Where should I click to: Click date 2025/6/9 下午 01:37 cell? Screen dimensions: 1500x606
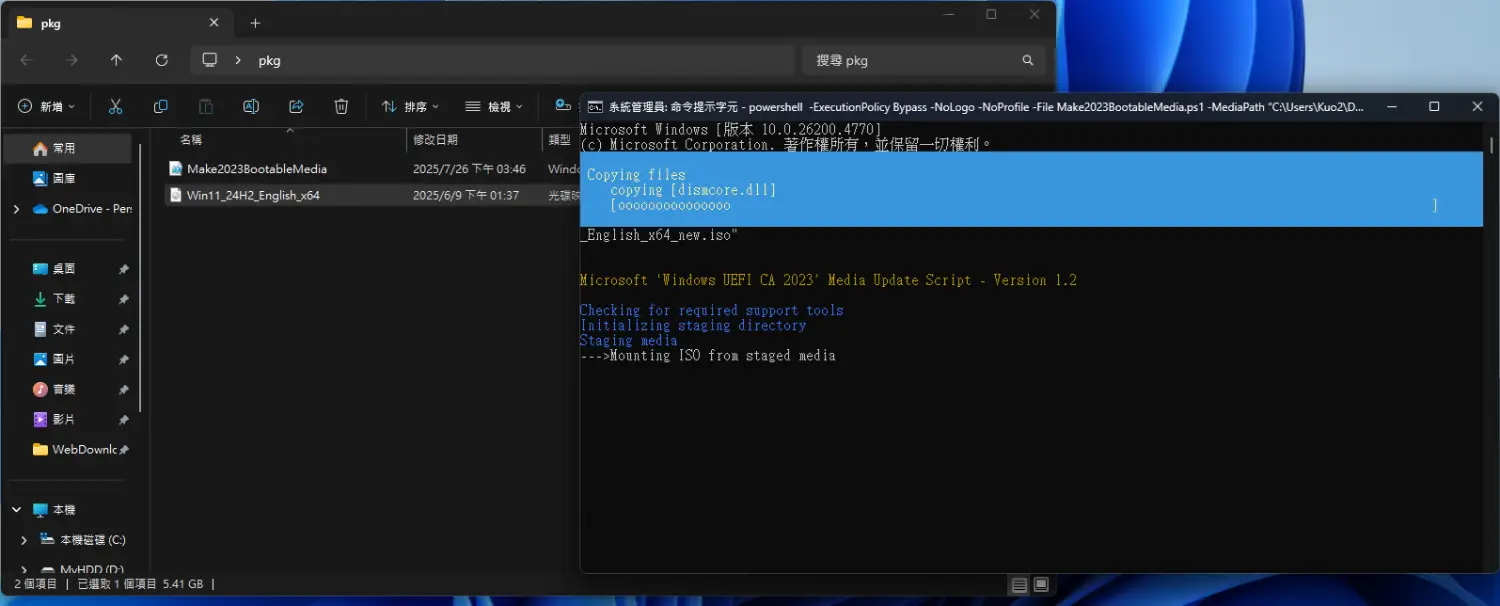point(466,195)
